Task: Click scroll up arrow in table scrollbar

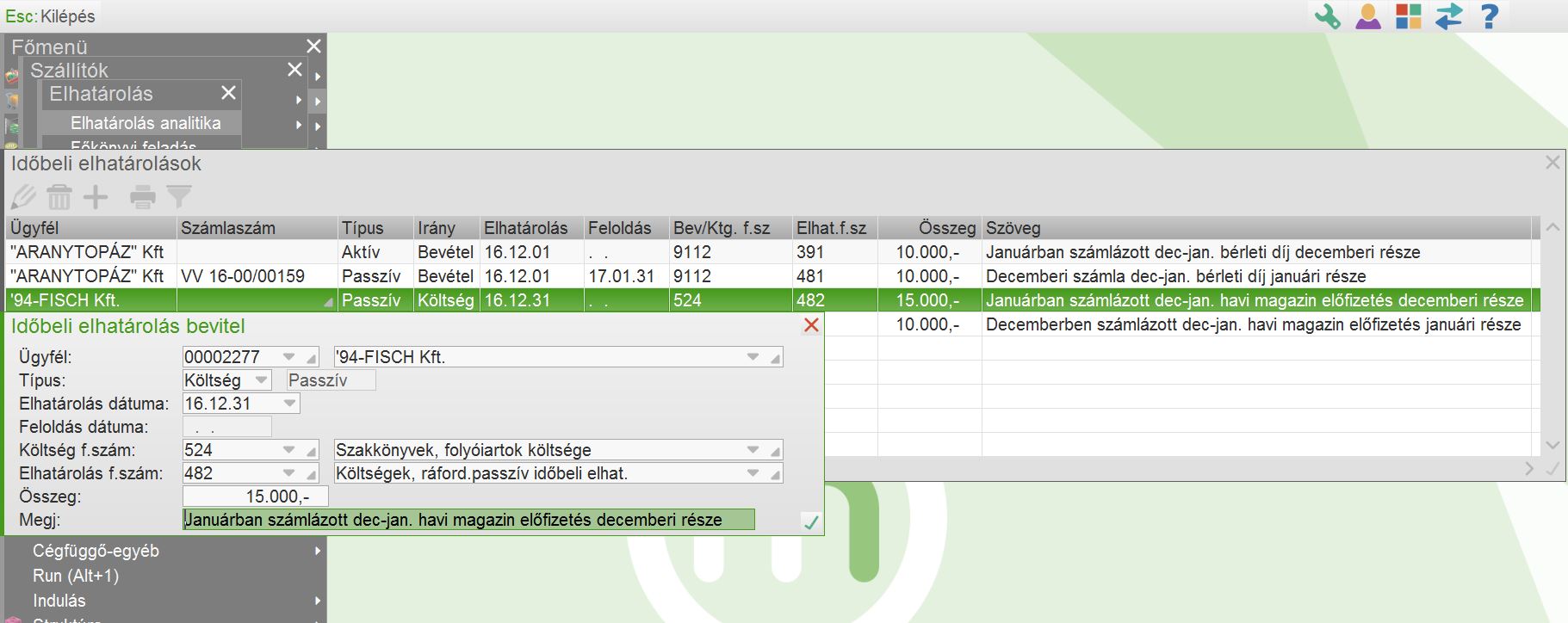Action: point(1553,228)
